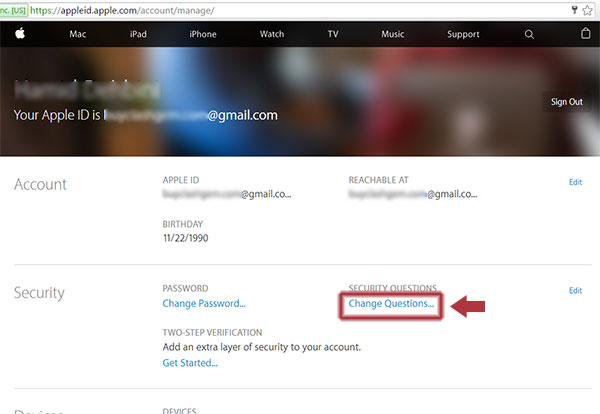Click Change Questions link

click(x=391, y=304)
